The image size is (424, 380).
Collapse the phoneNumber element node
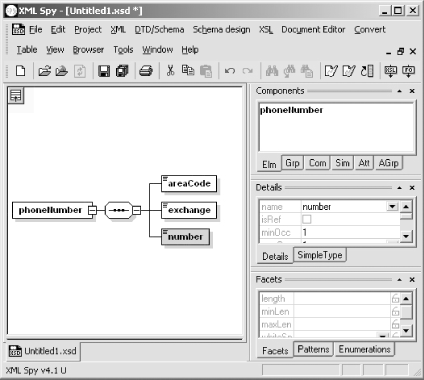(x=92, y=210)
